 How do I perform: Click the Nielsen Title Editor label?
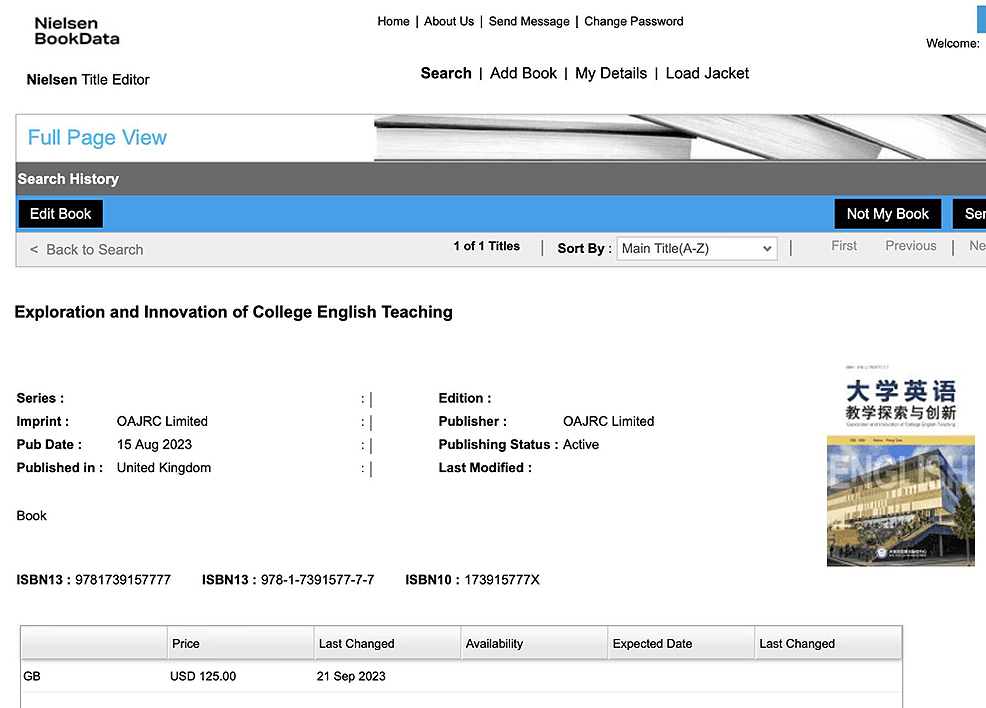pyautogui.click(x=88, y=80)
